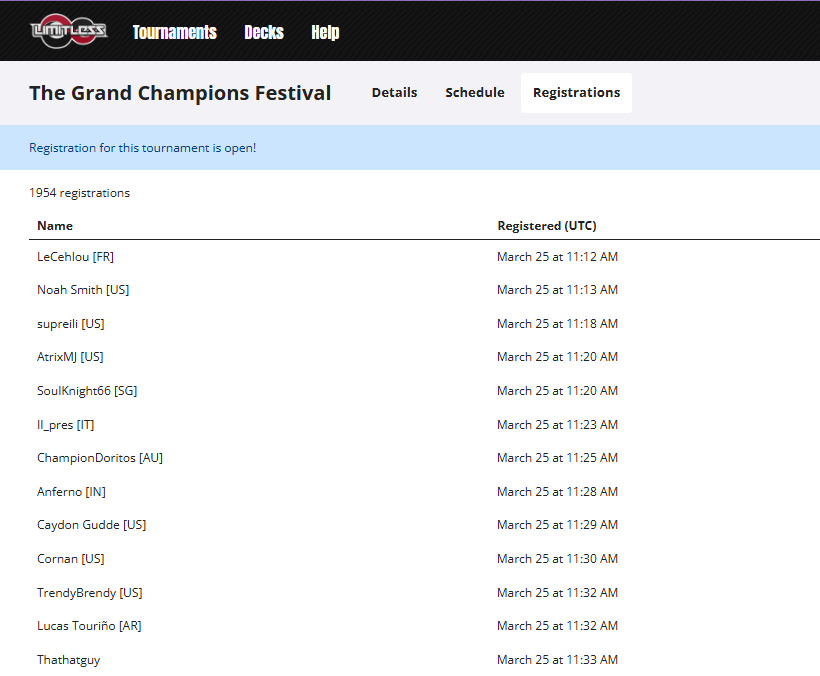Select player ChampionDoritos [AU]
Screen dimensions: 820x676
click(100, 457)
